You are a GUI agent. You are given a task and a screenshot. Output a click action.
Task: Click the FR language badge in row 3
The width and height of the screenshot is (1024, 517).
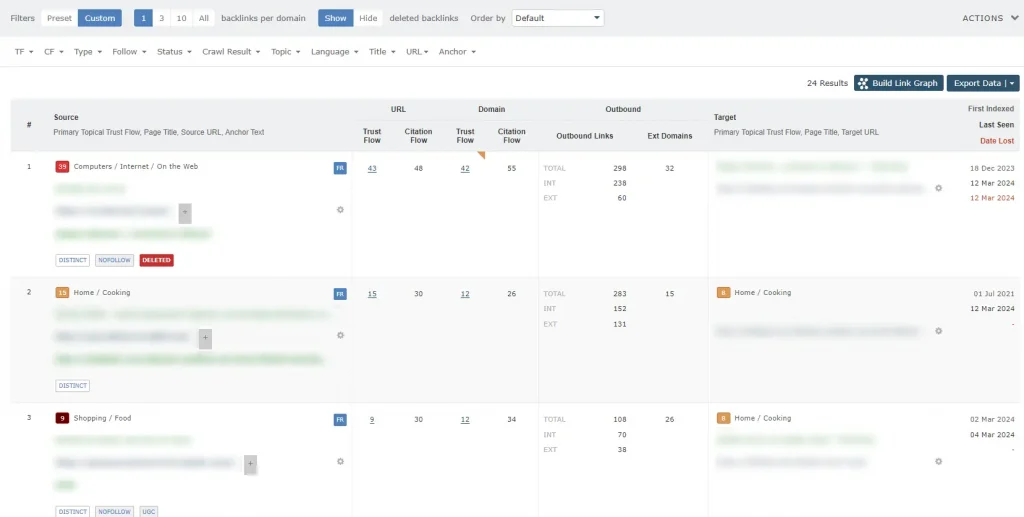click(340, 420)
